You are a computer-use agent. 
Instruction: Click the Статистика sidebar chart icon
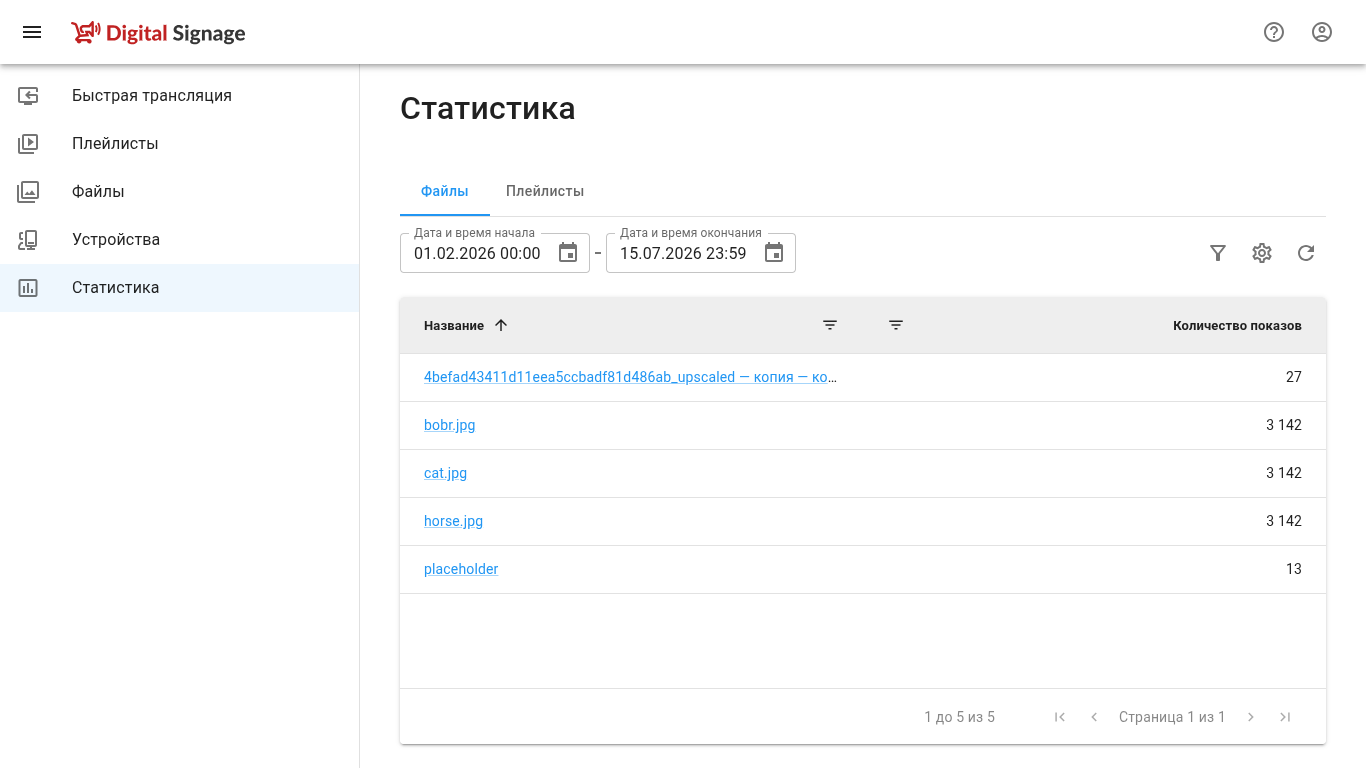[x=28, y=288]
